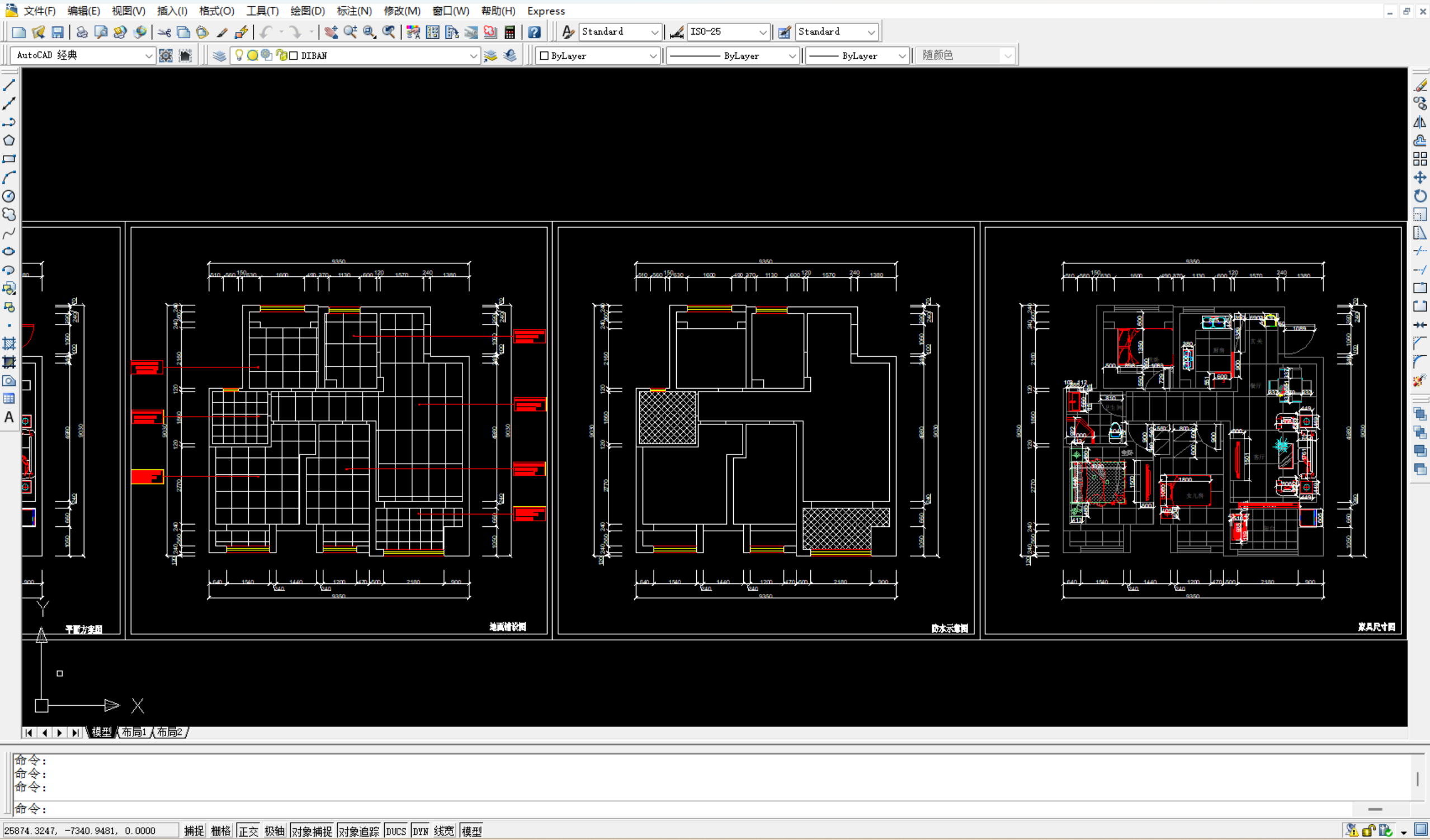Select the Line drawing tool
This screenshot has height=840, width=1430.
coord(9,85)
